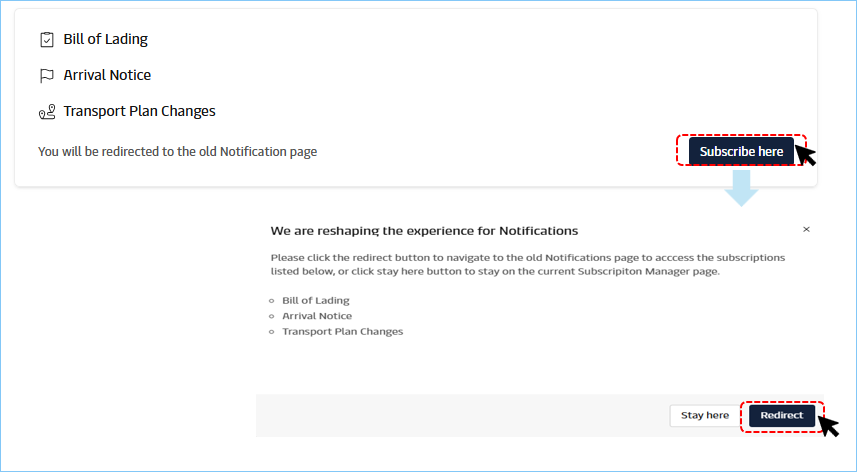Click the 'We are reshaping the experience' heading
This screenshot has width=857, height=472.
[x=424, y=231]
